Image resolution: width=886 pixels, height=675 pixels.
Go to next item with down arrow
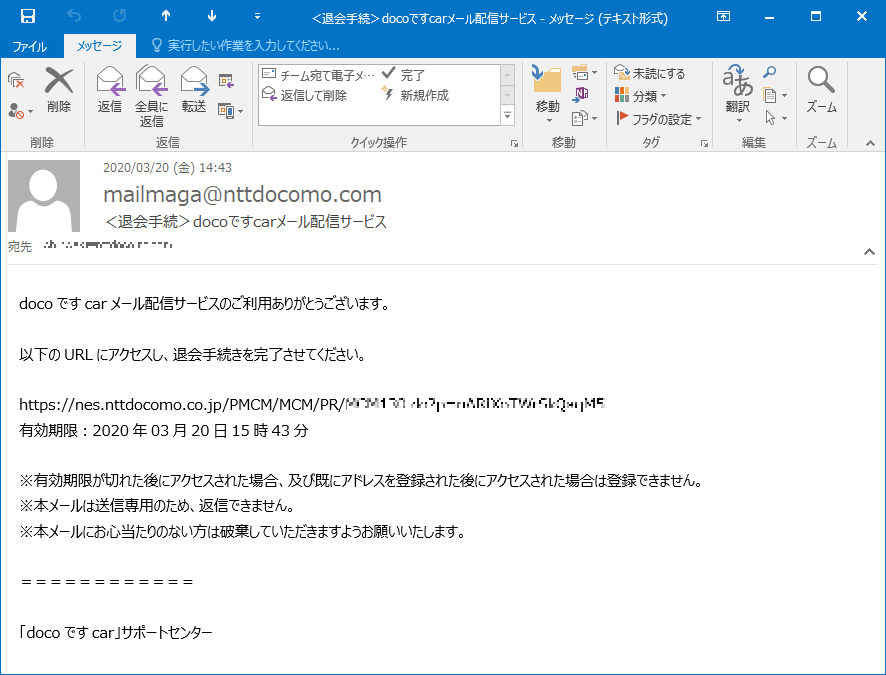tap(212, 16)
